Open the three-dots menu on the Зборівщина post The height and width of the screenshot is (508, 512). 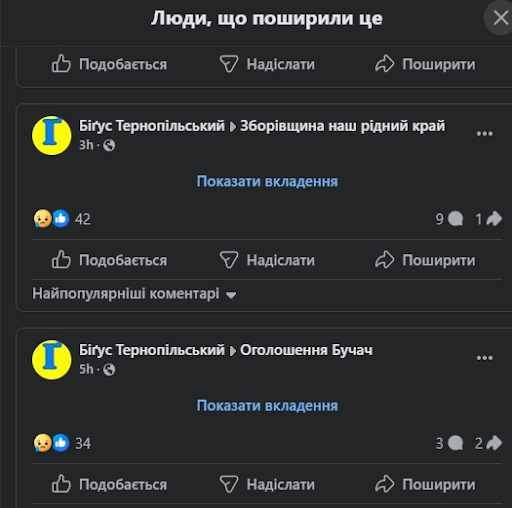[x=485, y=134]
